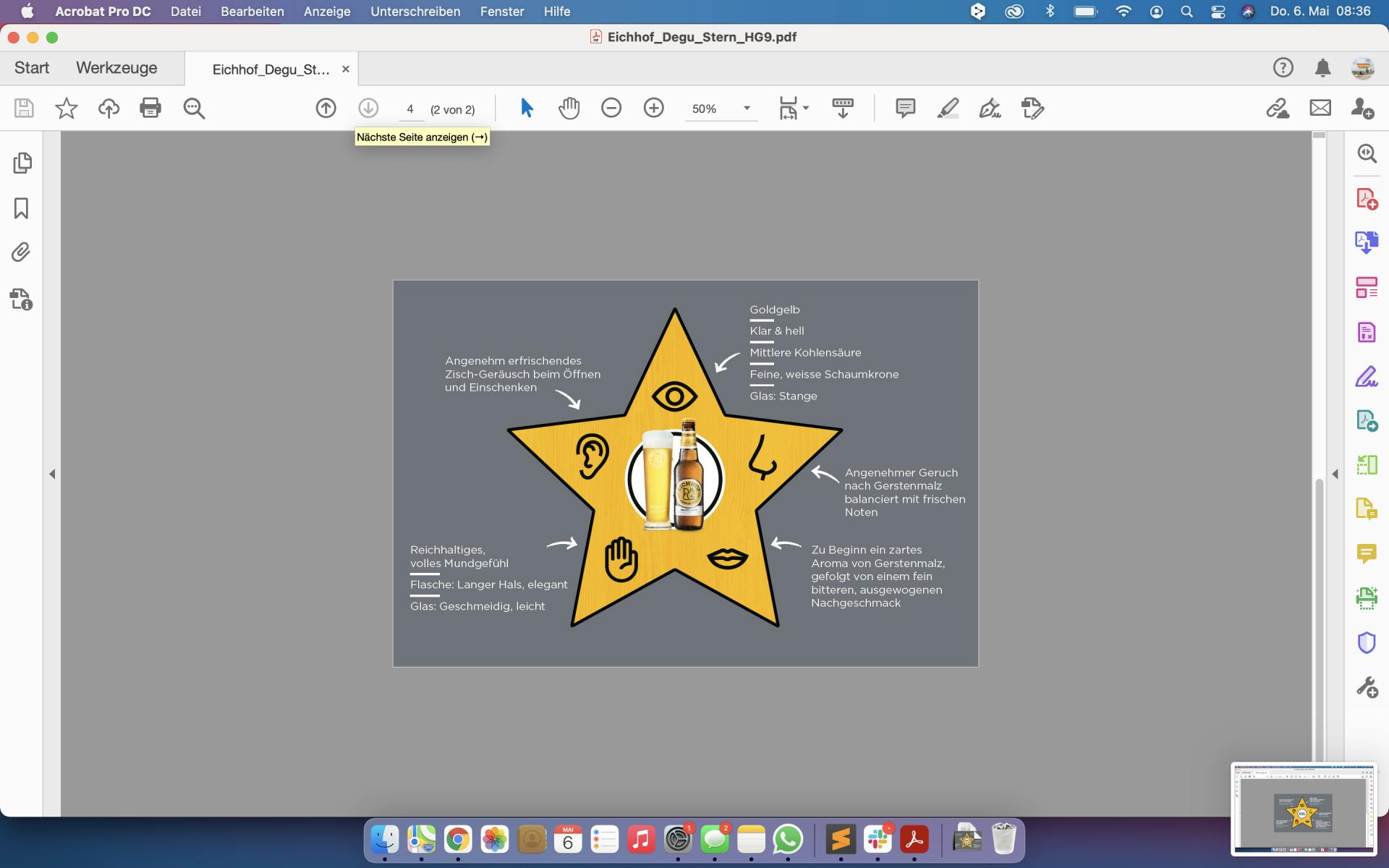Click the Print file icon
This screenshot has width=1389, height=868.
(x=150, y=109)
